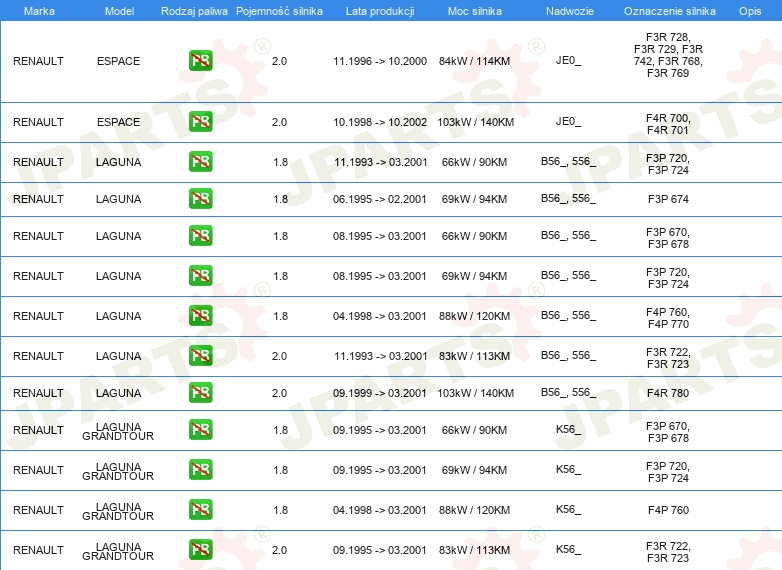Click fuel type icon in F3P 674 row
782x570 pixels.
(x=200, y=199)
